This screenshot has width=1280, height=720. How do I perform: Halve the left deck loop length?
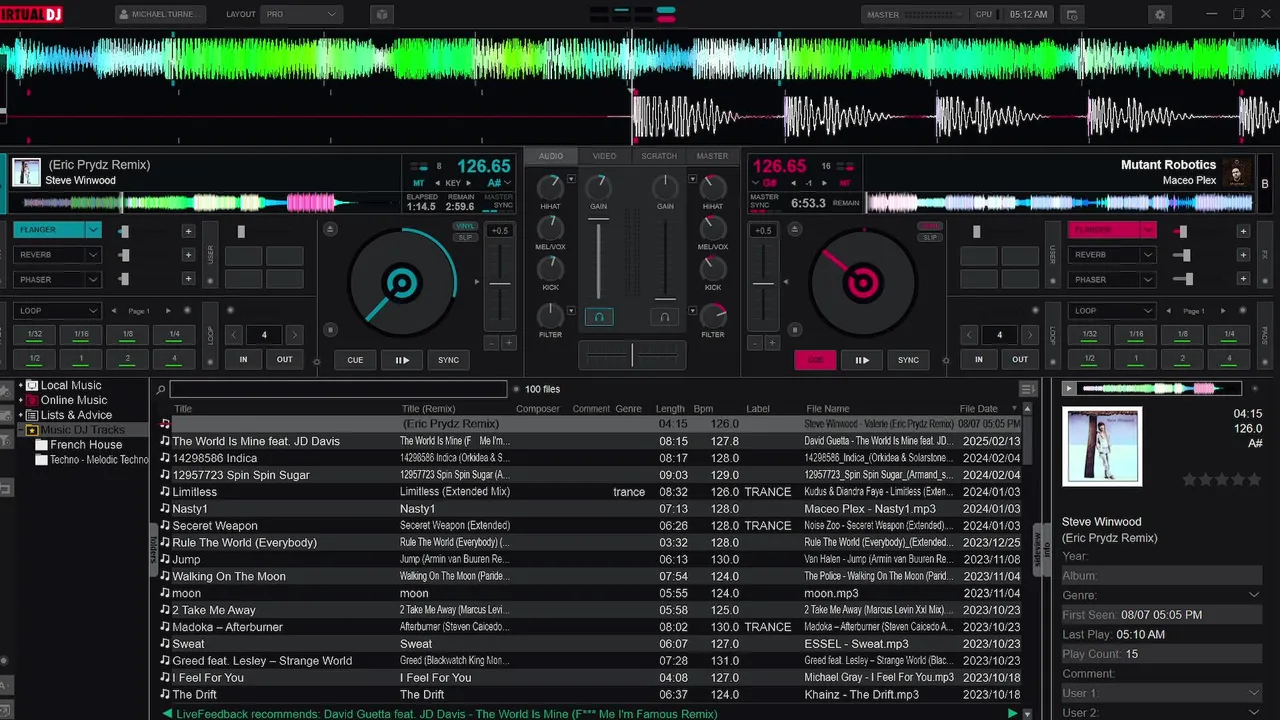234,335
